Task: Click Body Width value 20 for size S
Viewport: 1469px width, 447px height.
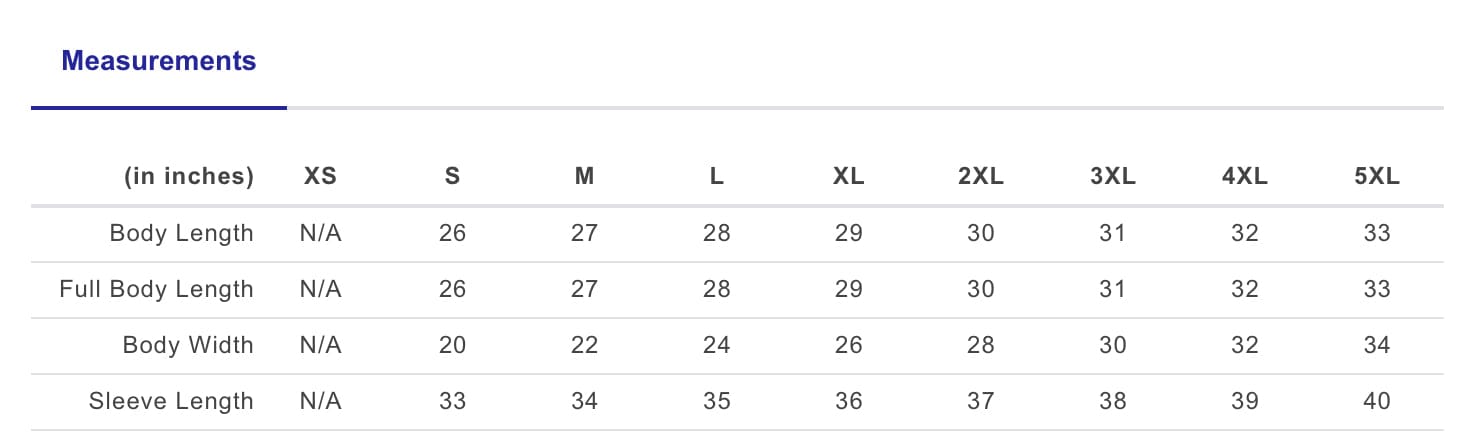Action: pos(452,345)
